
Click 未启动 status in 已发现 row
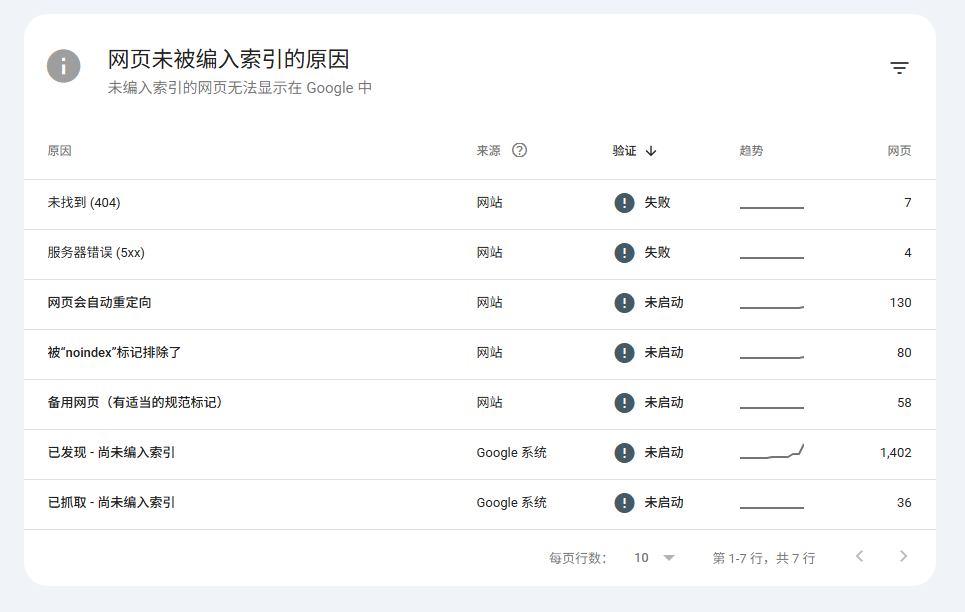click(663, 453)
